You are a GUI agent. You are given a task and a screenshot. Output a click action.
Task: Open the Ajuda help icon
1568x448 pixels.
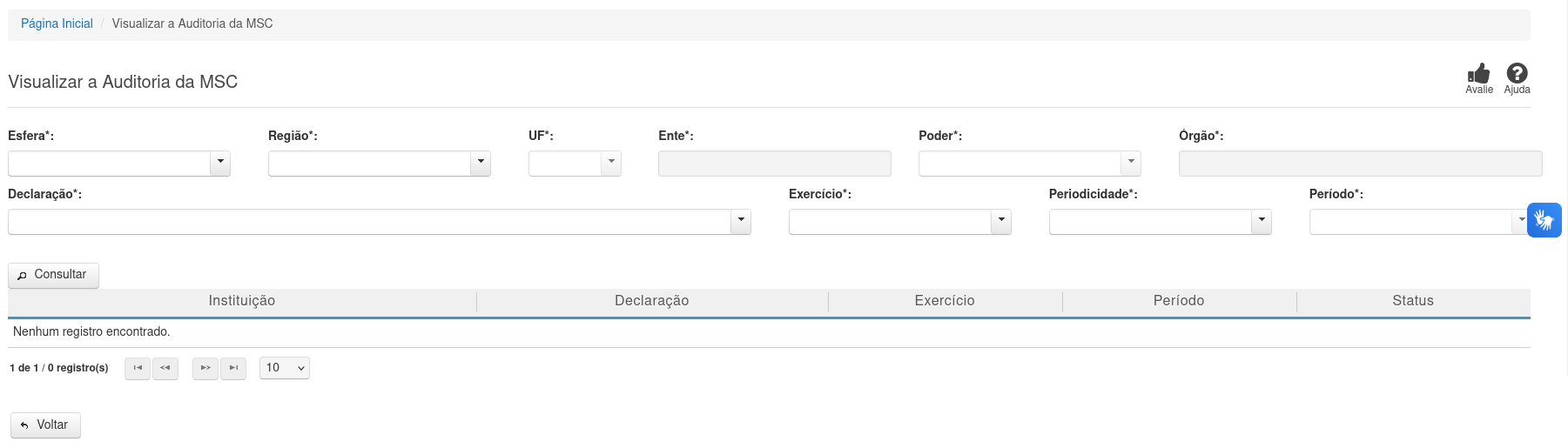1517,74
